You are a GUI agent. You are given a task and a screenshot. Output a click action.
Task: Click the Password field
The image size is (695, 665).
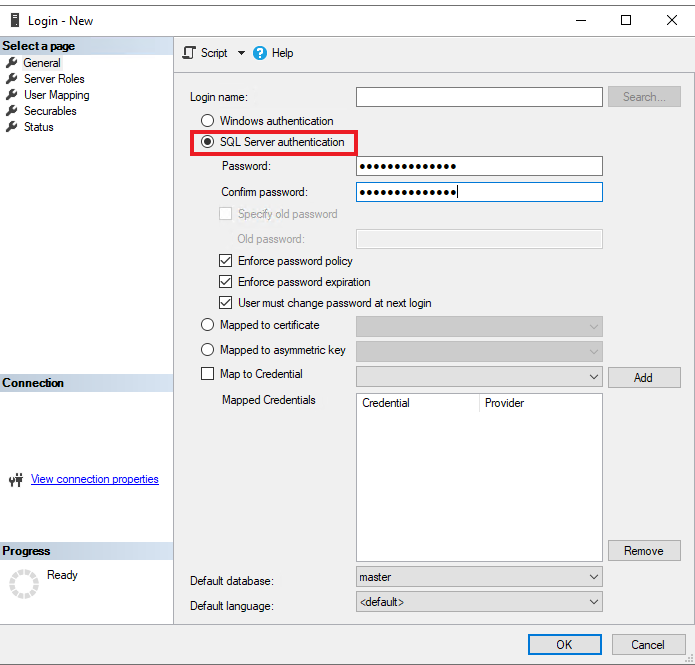(479, 166)
